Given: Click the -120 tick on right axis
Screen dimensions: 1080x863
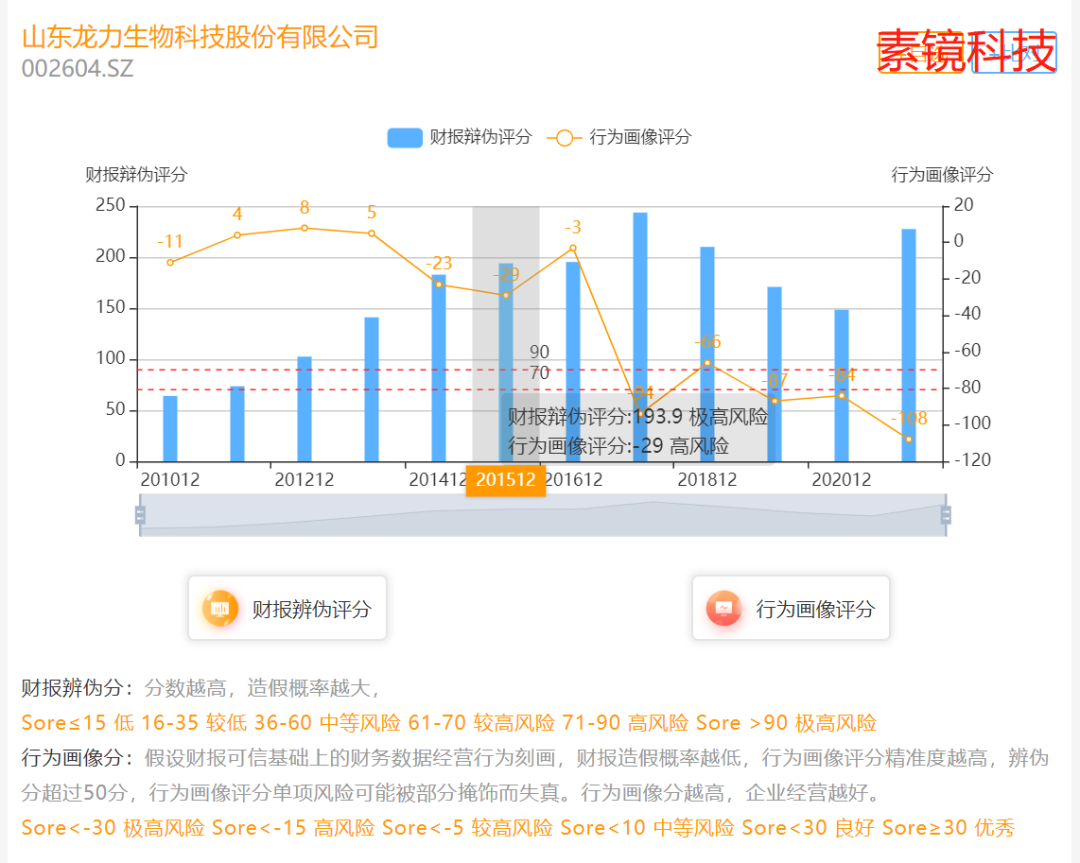Looking at the screenshot, I should (973, 459).
